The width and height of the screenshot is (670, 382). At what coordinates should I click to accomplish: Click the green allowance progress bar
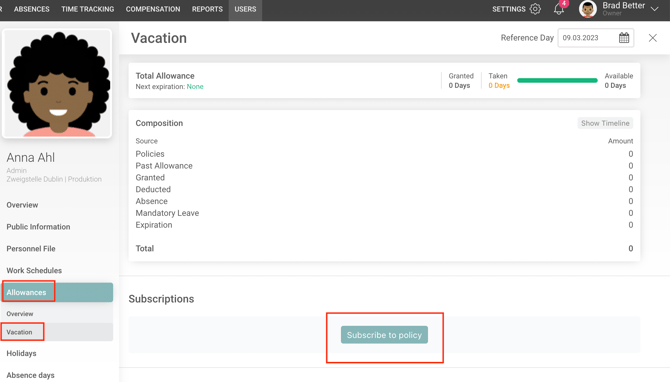[x=557, y=80]
